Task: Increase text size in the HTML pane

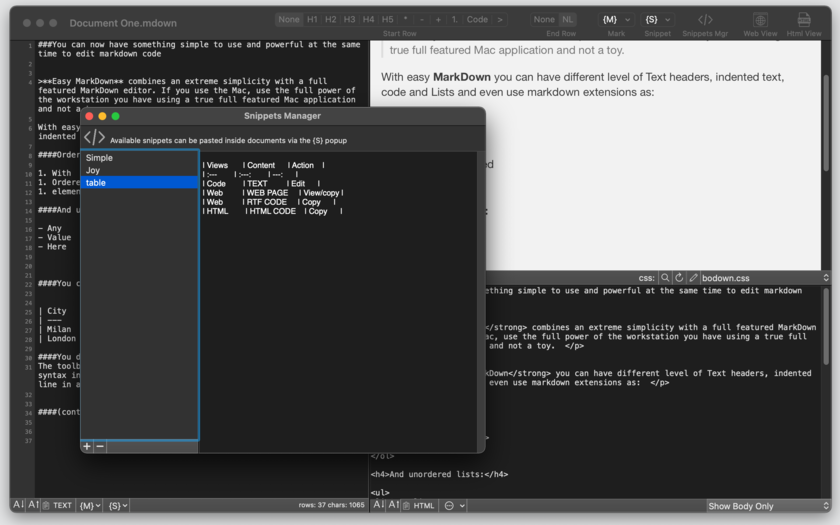Action: [x=393, y=505]
